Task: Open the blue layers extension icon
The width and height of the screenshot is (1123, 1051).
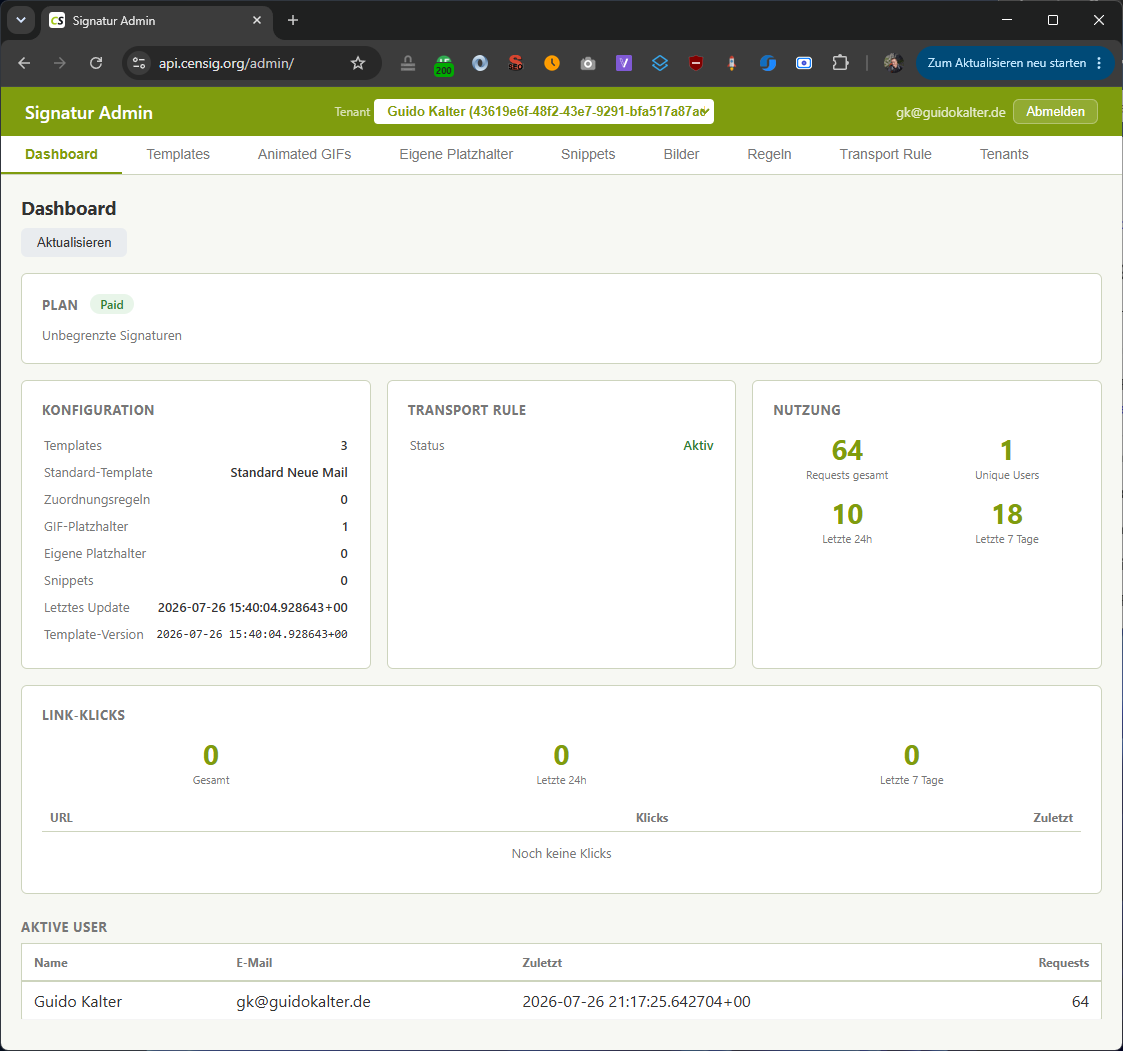Action: (660, 63)
